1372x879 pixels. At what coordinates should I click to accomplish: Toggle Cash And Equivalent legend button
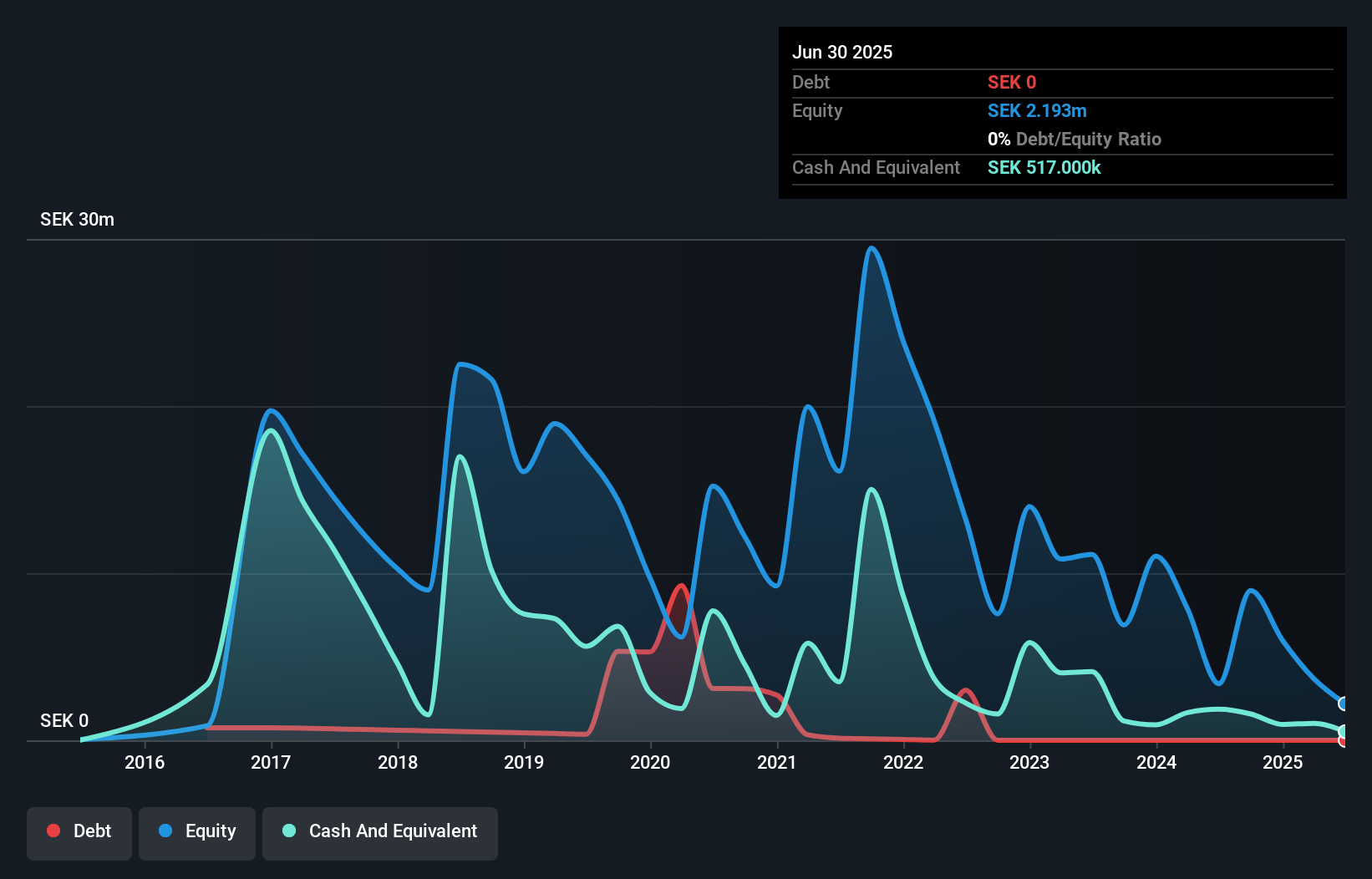coord(380,833)
